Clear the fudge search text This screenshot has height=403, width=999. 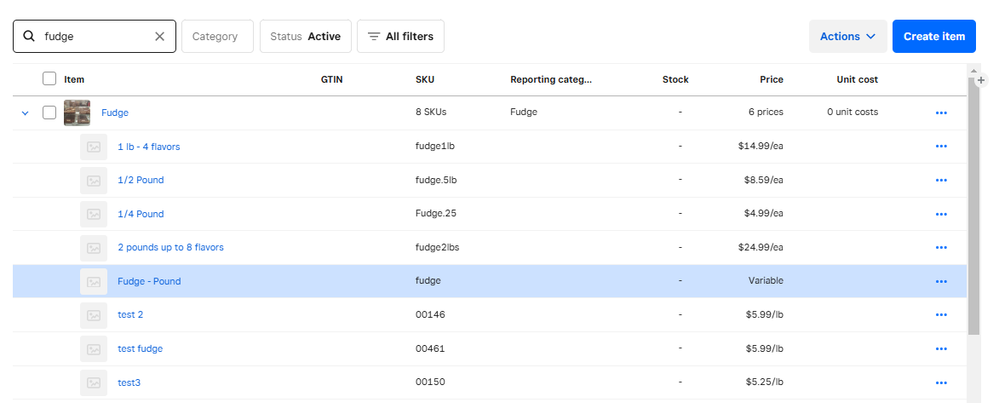[x=159, y=36]
